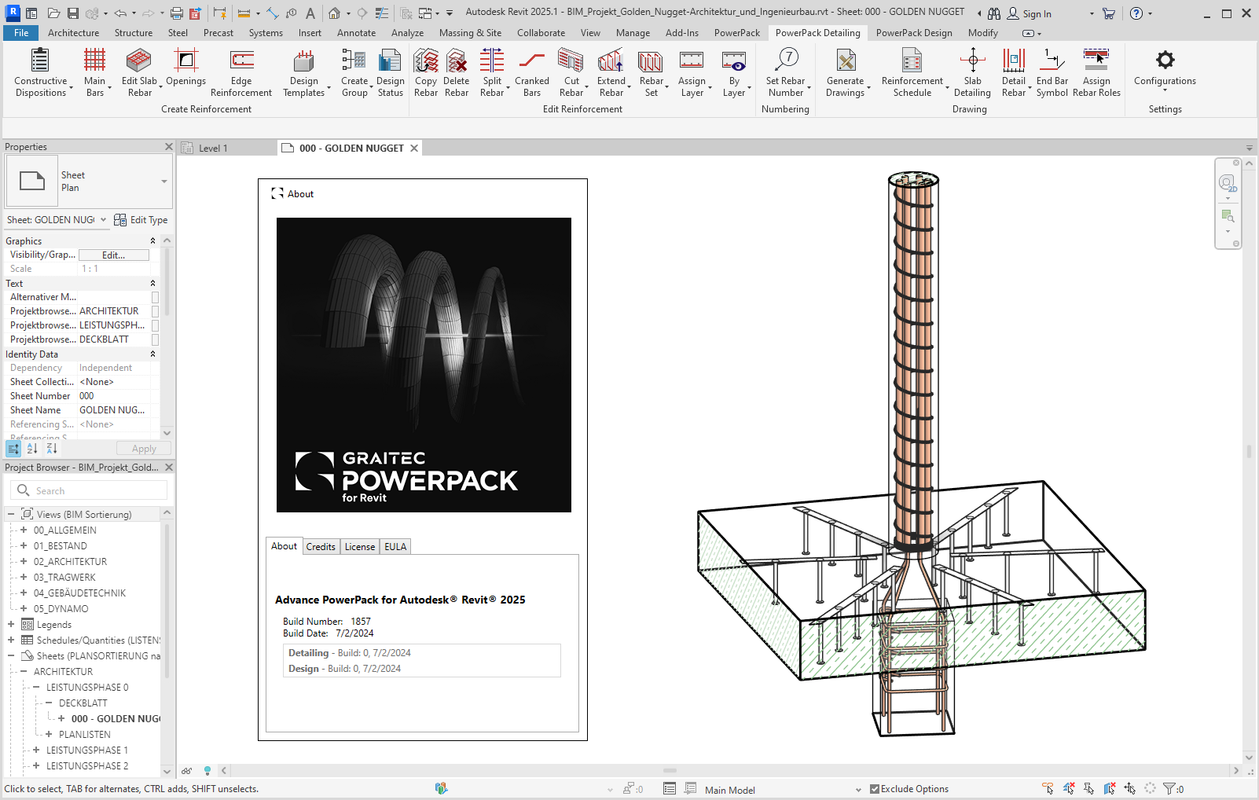Toggle select pinned elements in status bar
1259x800 pixels.
pos(1090,789)
